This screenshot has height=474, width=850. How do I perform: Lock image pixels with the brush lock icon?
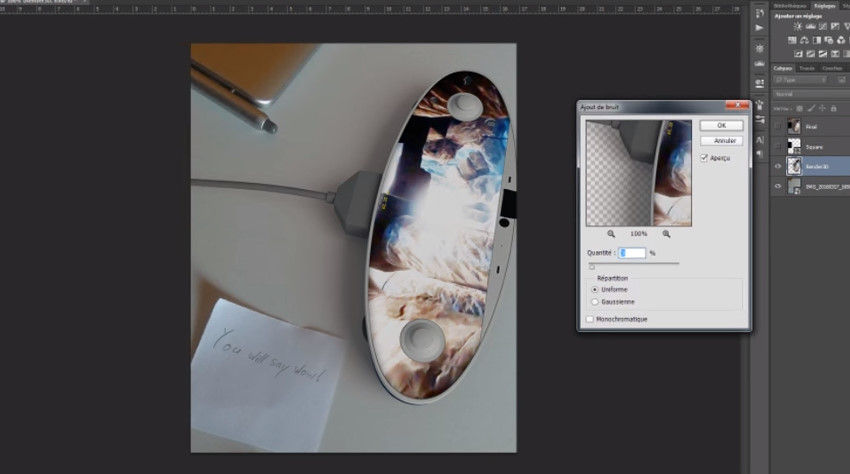(812, 108)
